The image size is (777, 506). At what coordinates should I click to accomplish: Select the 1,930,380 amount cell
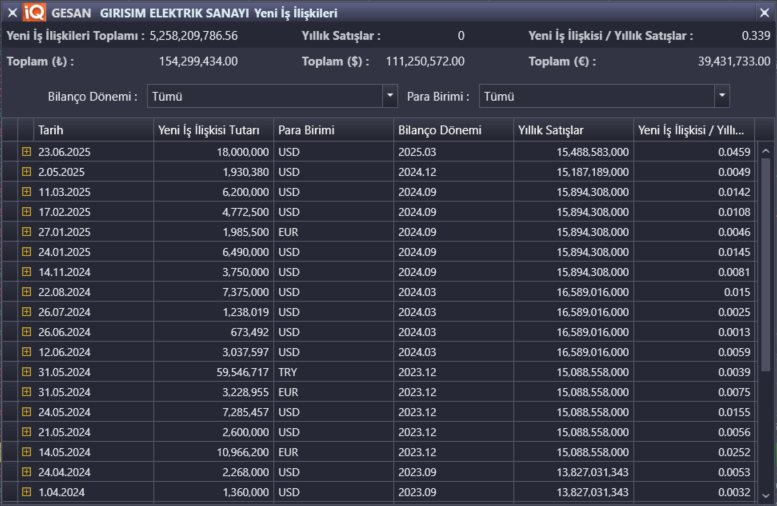(213, 172)
